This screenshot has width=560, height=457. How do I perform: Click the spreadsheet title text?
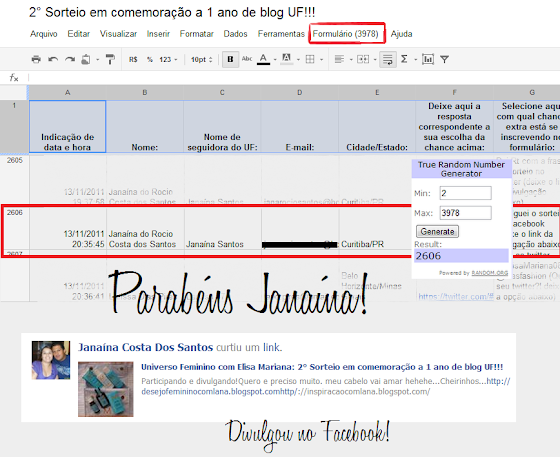pos(172,12)
